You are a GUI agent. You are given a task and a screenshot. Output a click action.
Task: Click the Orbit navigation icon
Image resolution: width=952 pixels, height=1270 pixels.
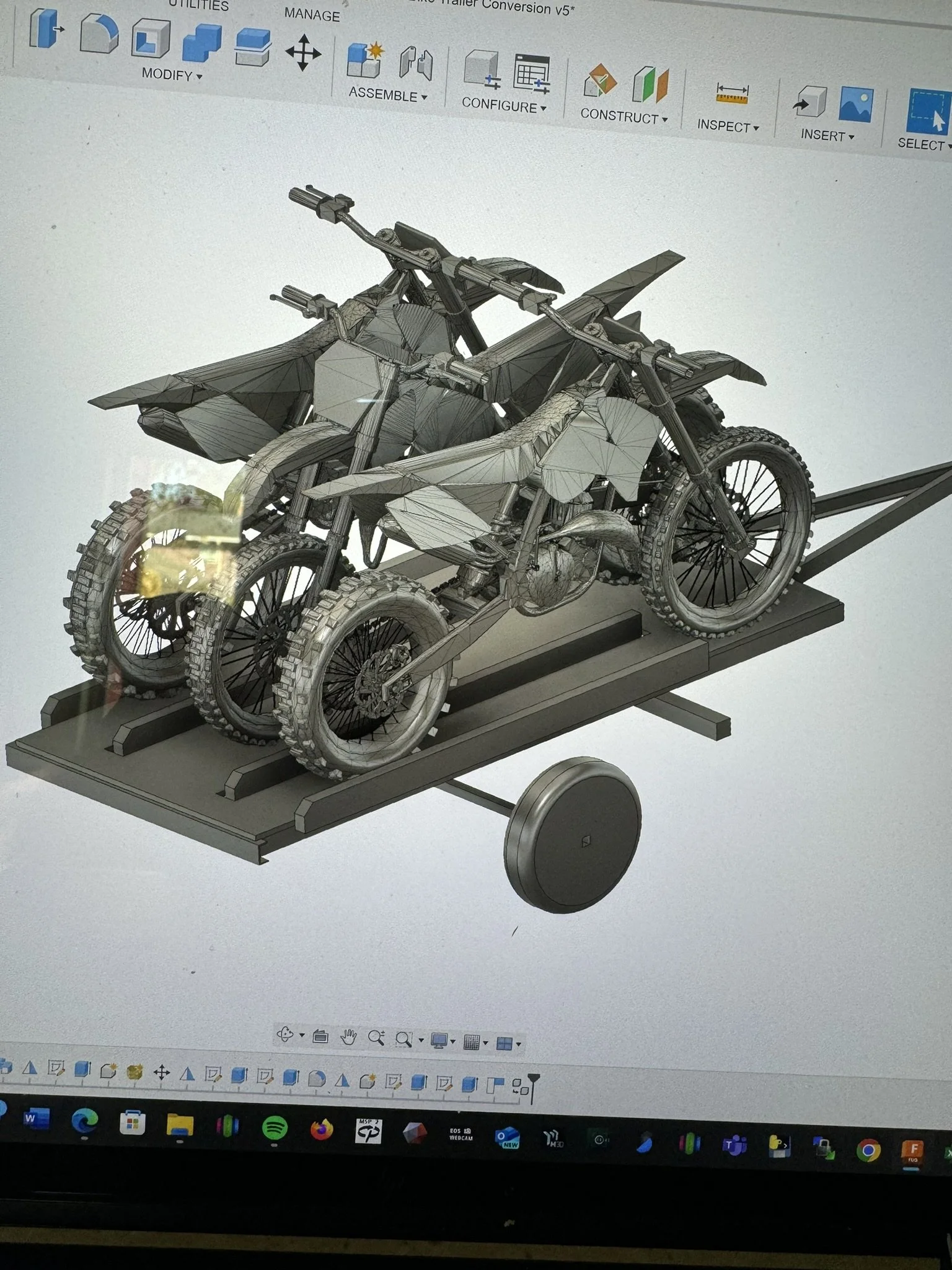(284, 1034)
